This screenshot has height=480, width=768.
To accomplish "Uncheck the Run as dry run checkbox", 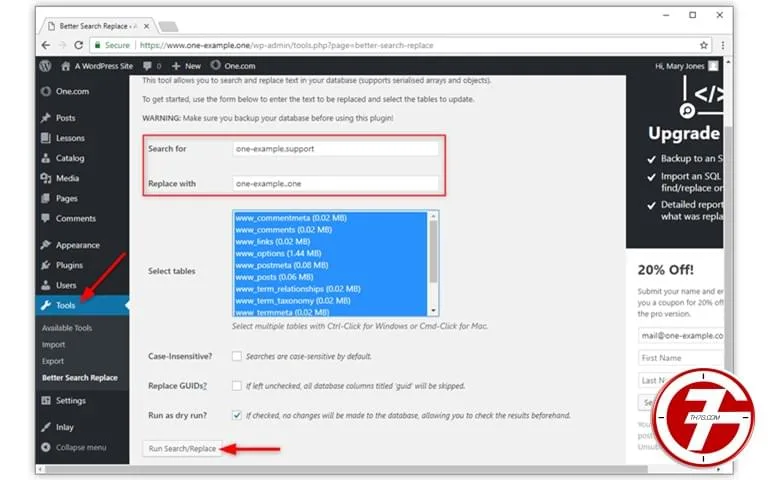I will pos(237,415).
